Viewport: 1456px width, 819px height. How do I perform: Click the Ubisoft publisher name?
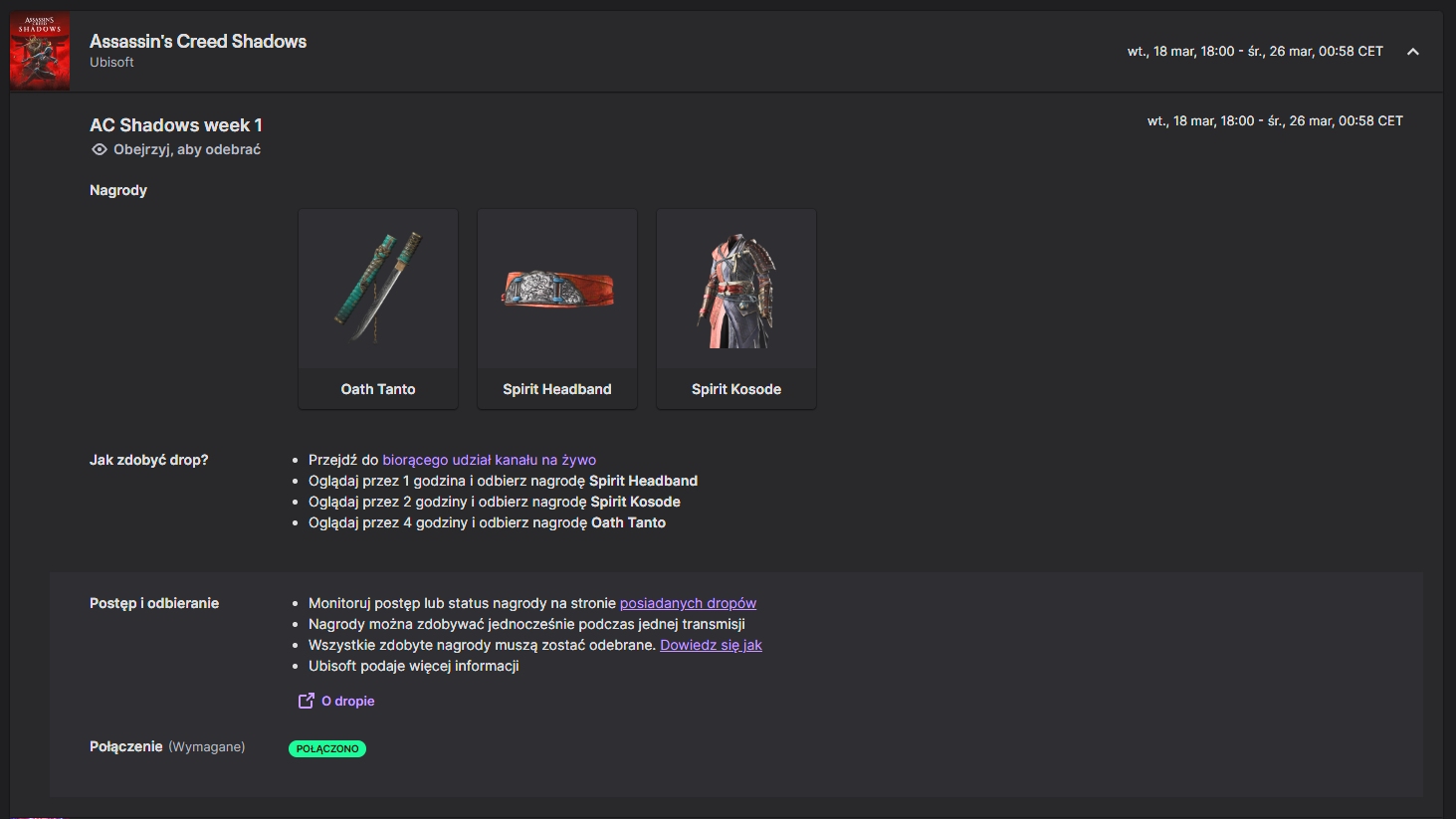pos(111,63)
